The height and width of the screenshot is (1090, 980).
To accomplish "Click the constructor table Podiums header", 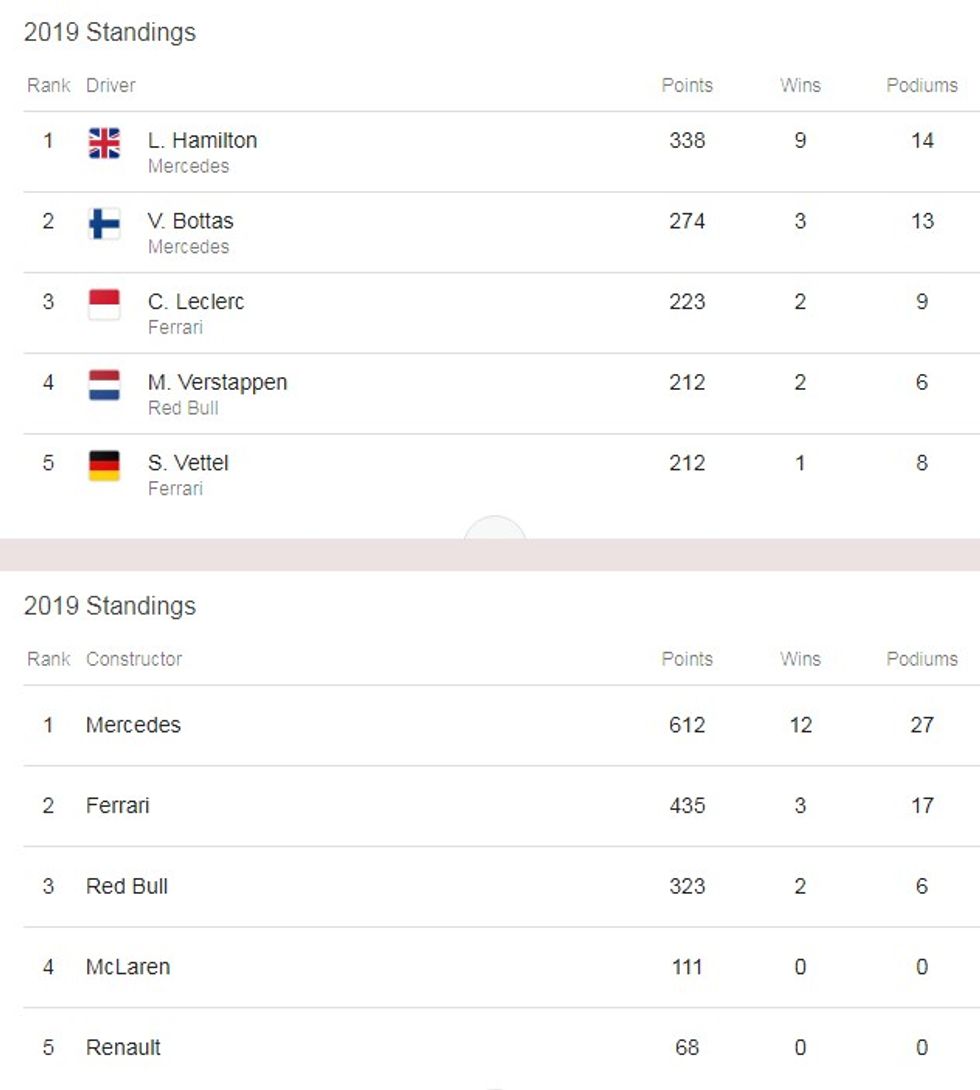I will click(x=921, y=659).
